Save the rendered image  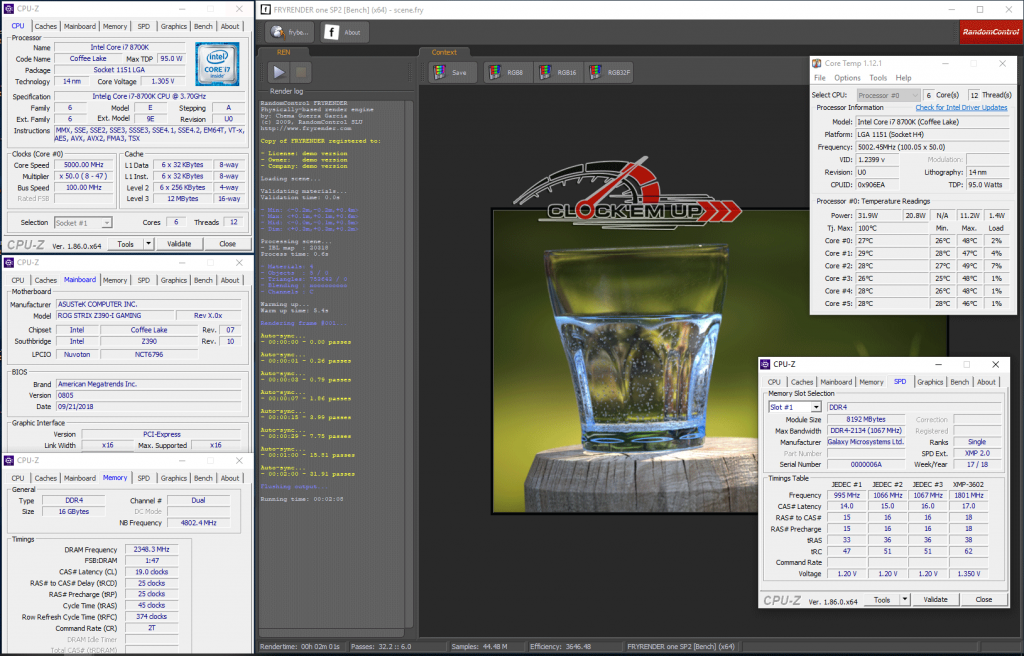coord(452,72)
